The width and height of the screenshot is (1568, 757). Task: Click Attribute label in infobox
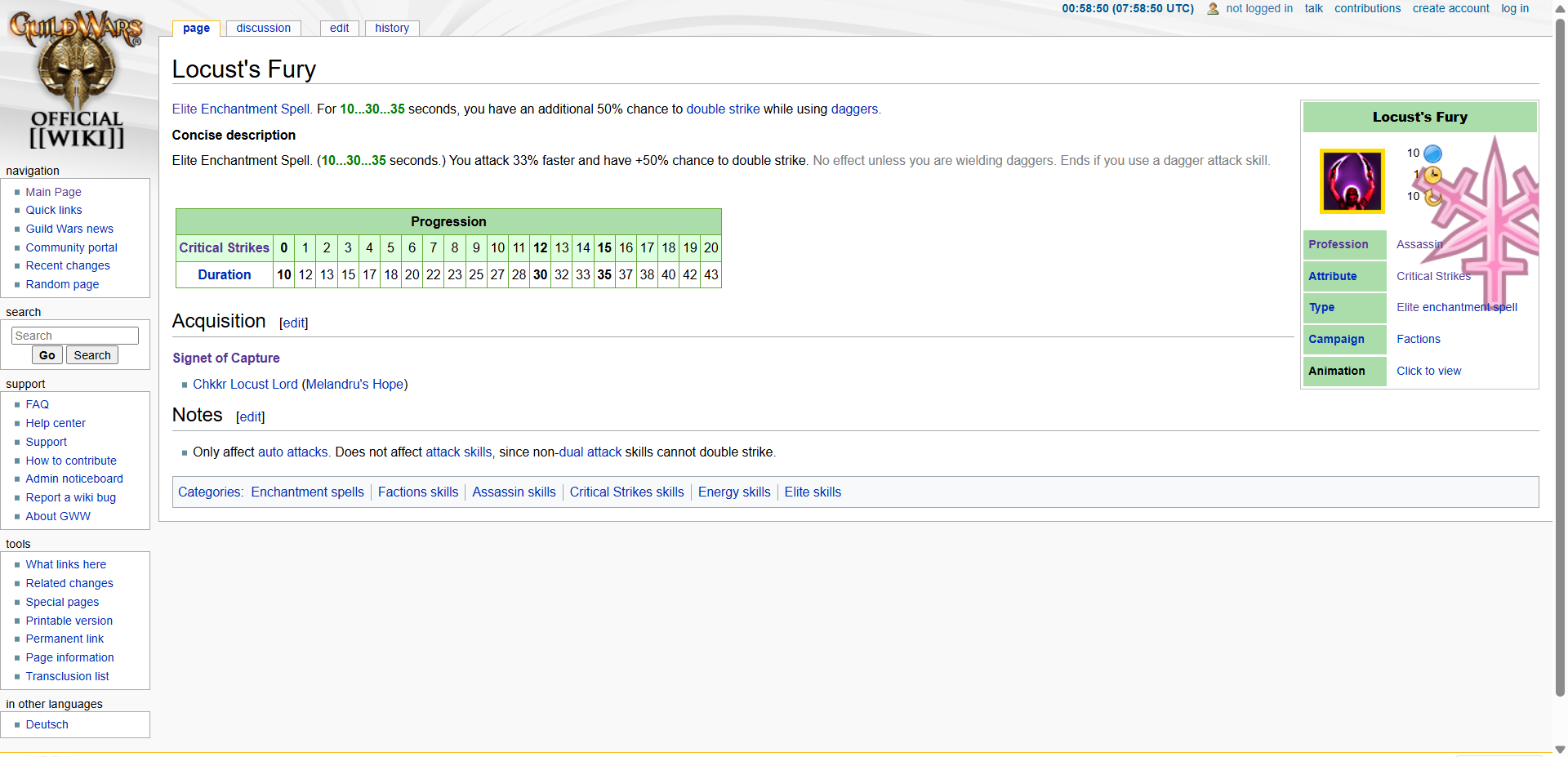pyautogui.click(x=1332, y=276)
